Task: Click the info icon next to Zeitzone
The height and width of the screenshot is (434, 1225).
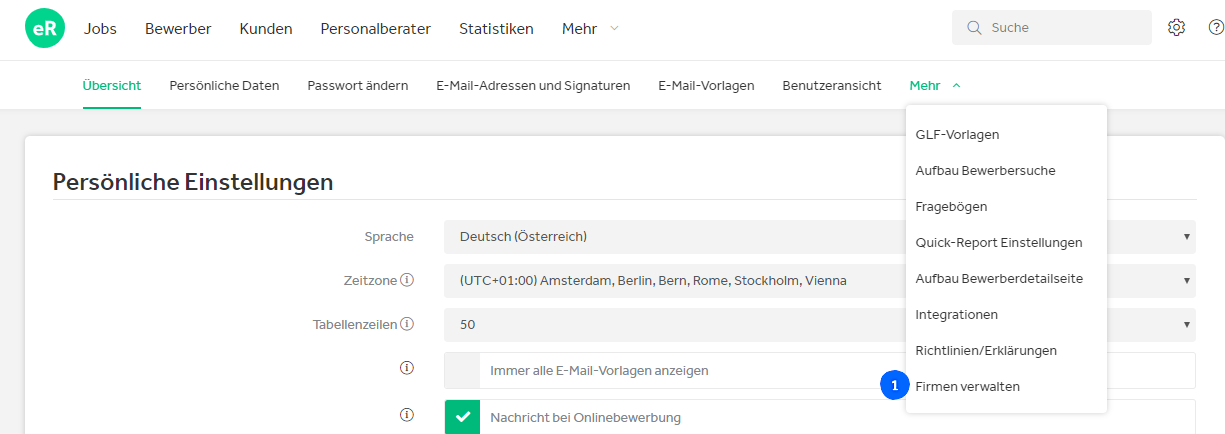Action: 407,280
